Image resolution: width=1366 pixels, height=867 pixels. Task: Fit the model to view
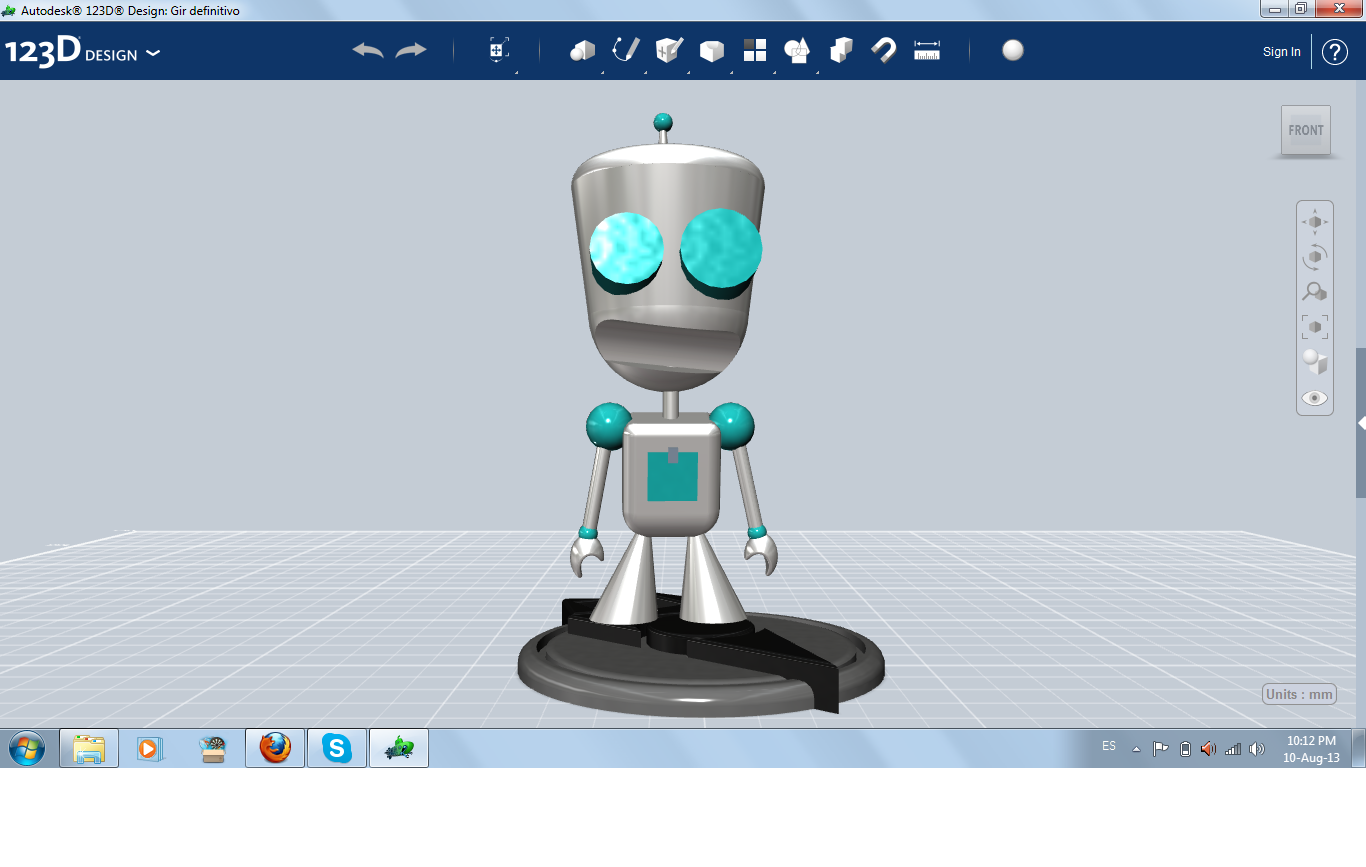[x=1315, y=326]
